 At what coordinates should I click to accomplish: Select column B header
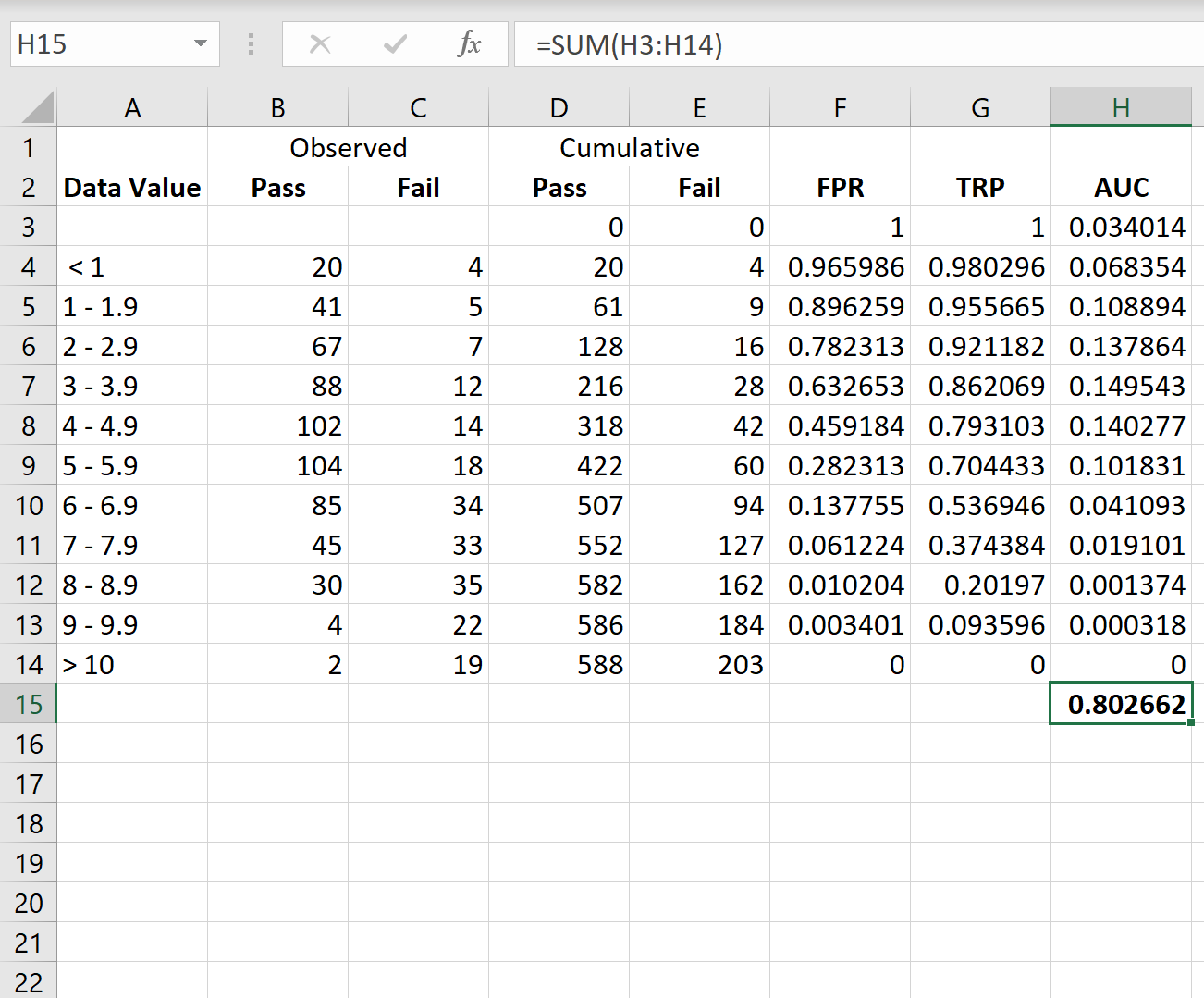pyautogui.click(x=277, y=107)
